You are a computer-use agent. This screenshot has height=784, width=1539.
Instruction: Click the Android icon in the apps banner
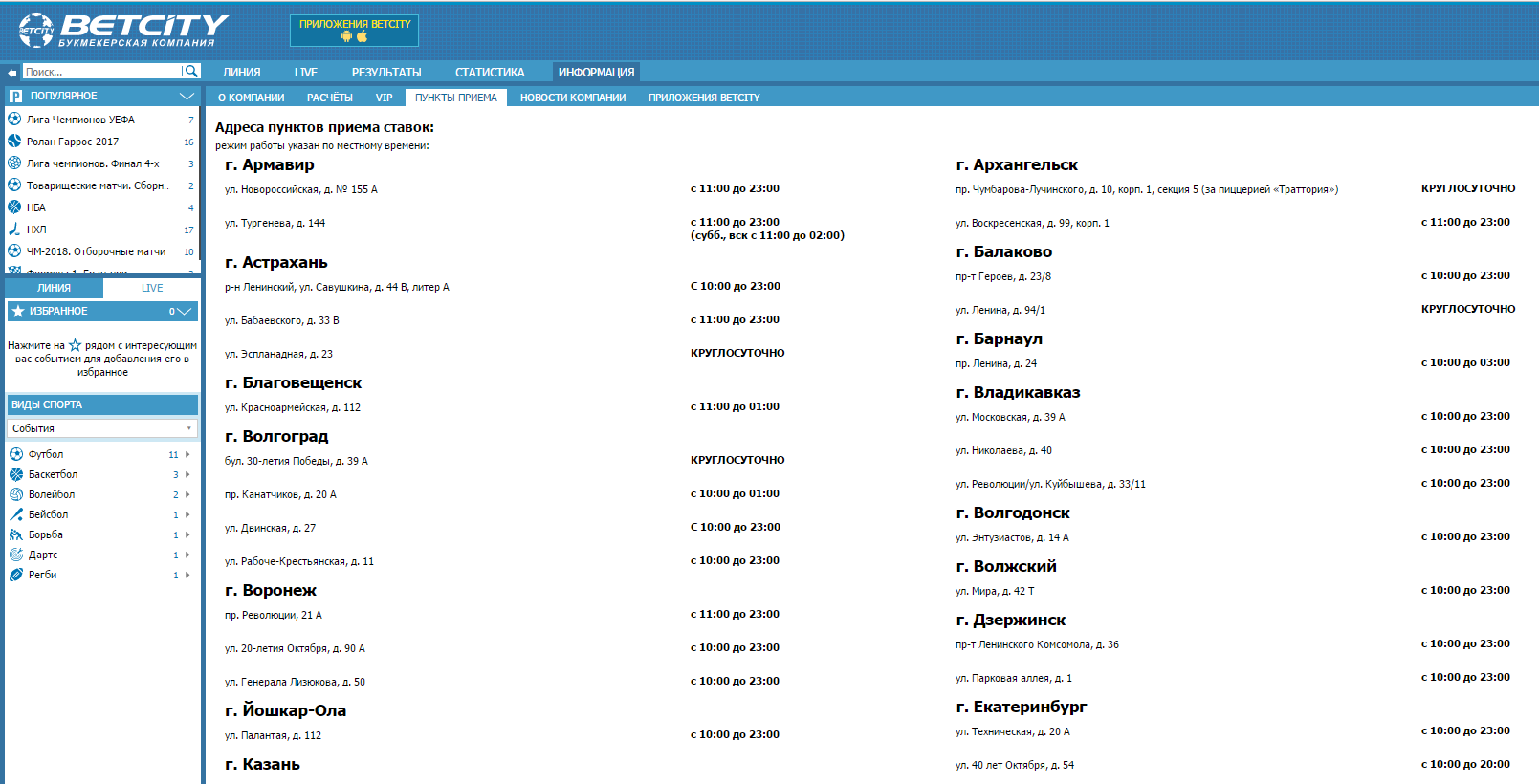coord(346,36)
